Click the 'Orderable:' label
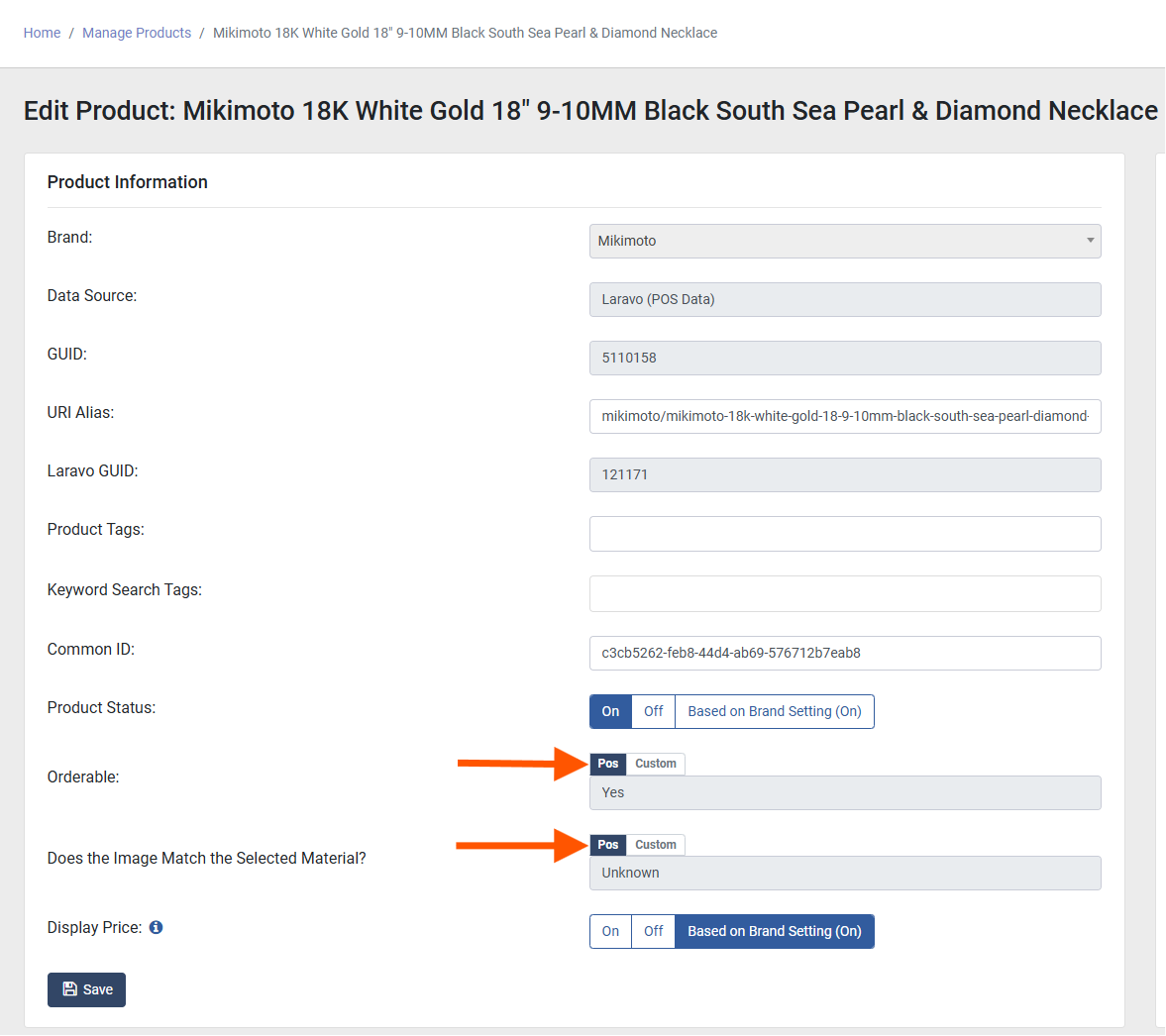This screenshot has width=1166, height=1036. [x=82, y=777]
